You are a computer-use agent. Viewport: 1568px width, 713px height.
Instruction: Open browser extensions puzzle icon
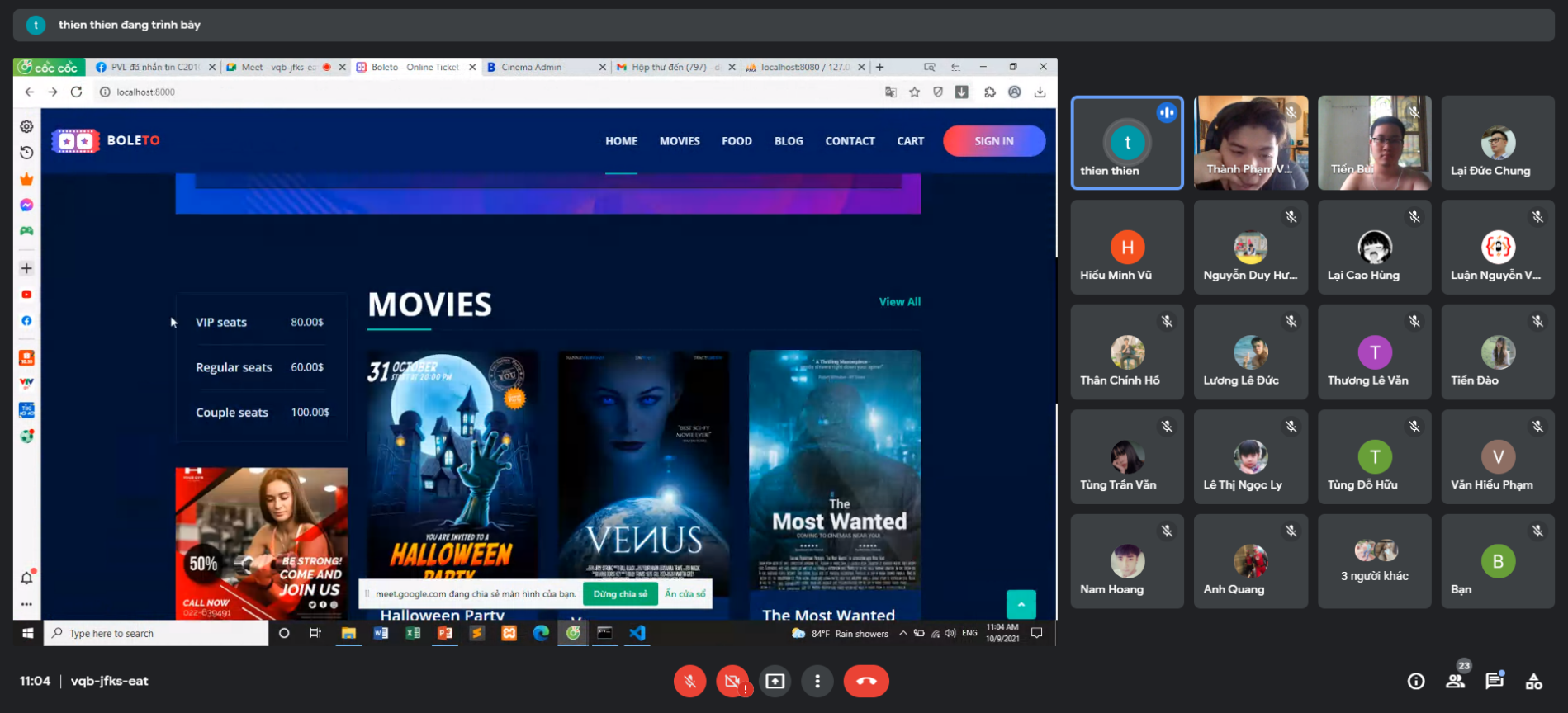tap(989, 92)
